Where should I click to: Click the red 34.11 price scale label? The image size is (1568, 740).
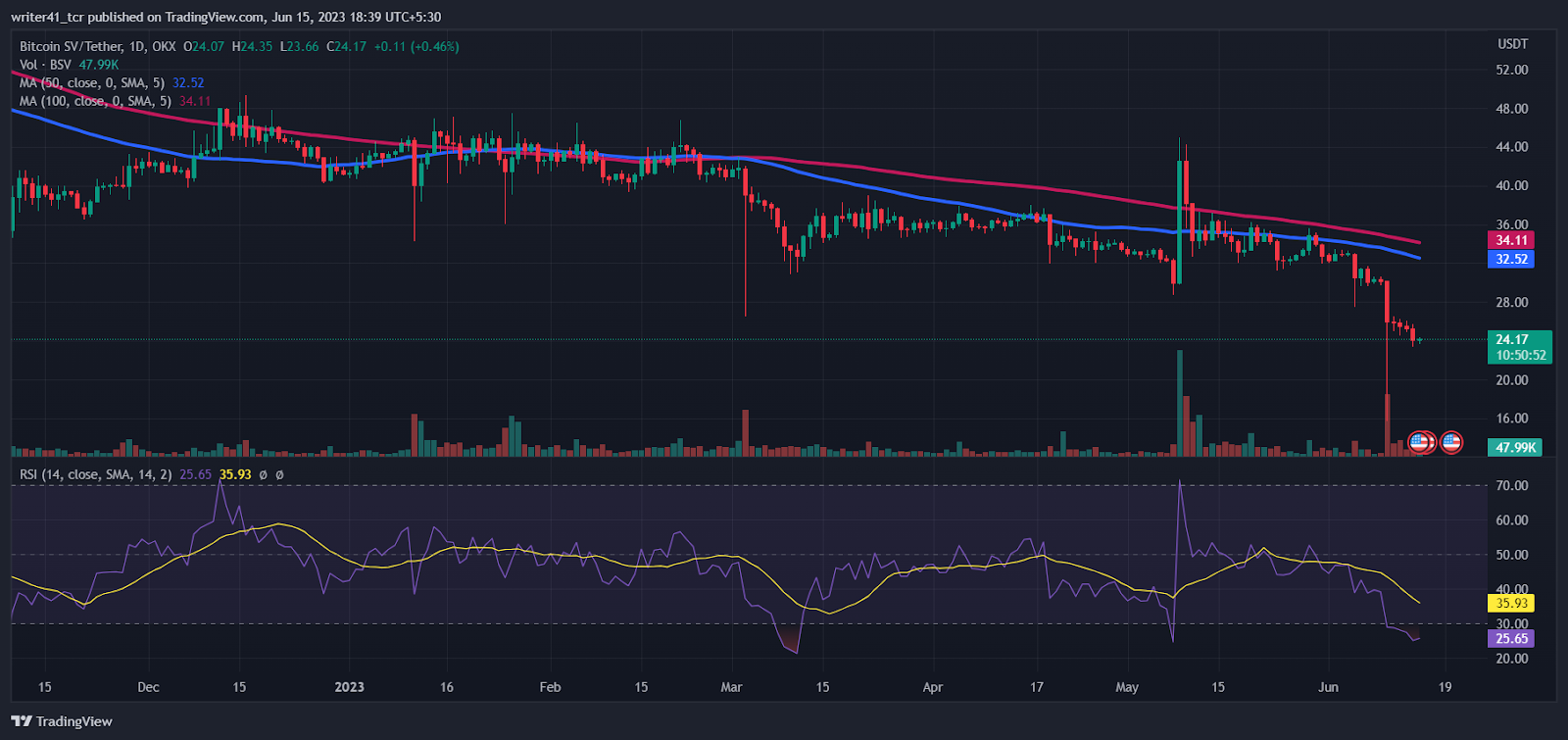pos(1511,240)
